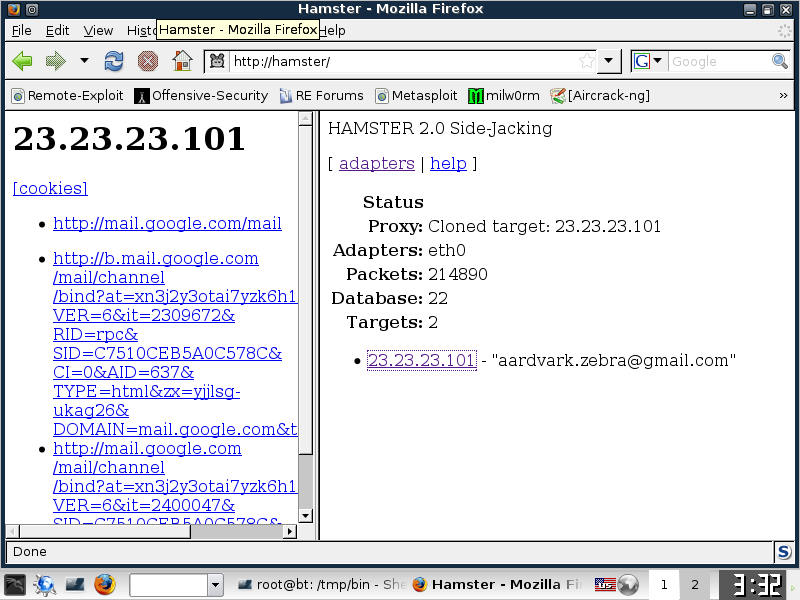This screenshot has height=600, width=800.
Task: Open the View menu
Action: [x=98, y=31]
